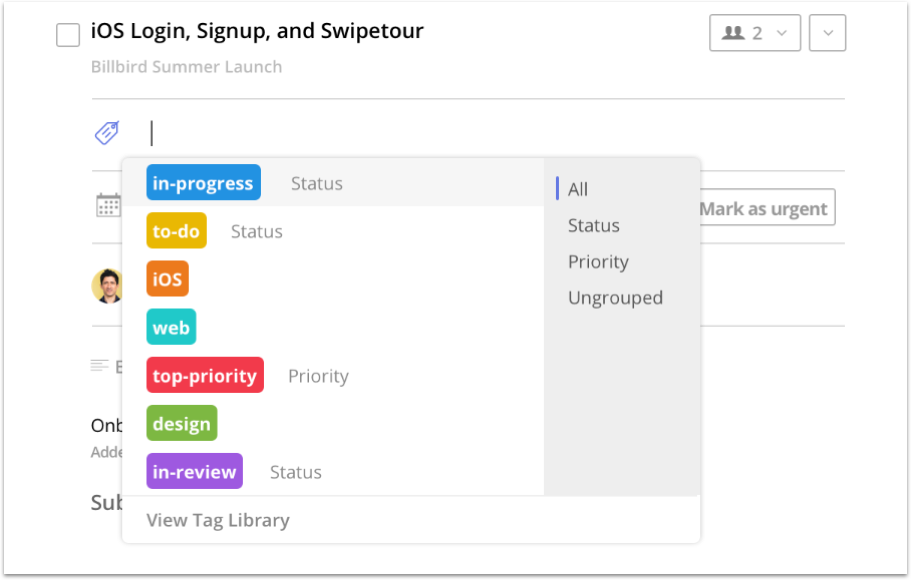Open View Tag Library link
This screenshot has height=580, width=911.
[218, 520]
